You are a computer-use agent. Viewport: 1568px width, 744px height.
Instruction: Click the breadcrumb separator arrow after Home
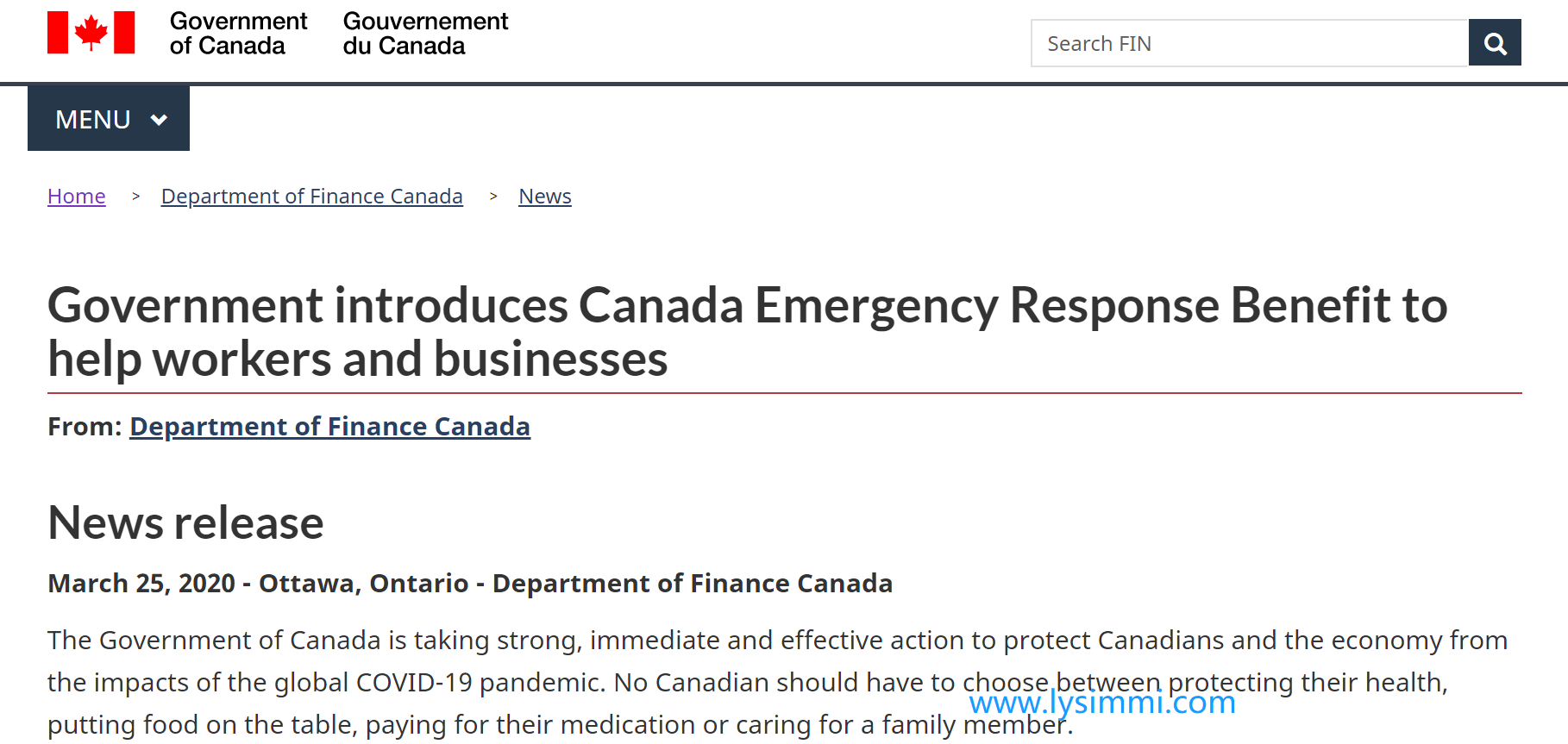(135, 197)
